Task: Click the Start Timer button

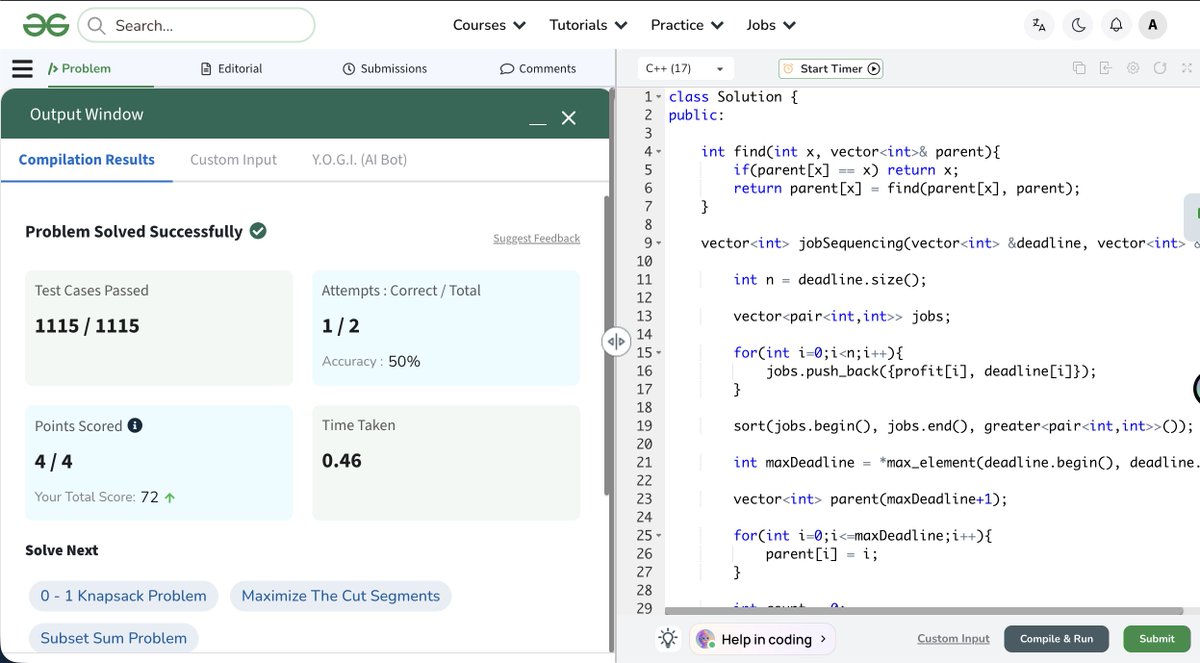Action: (831, 69)
